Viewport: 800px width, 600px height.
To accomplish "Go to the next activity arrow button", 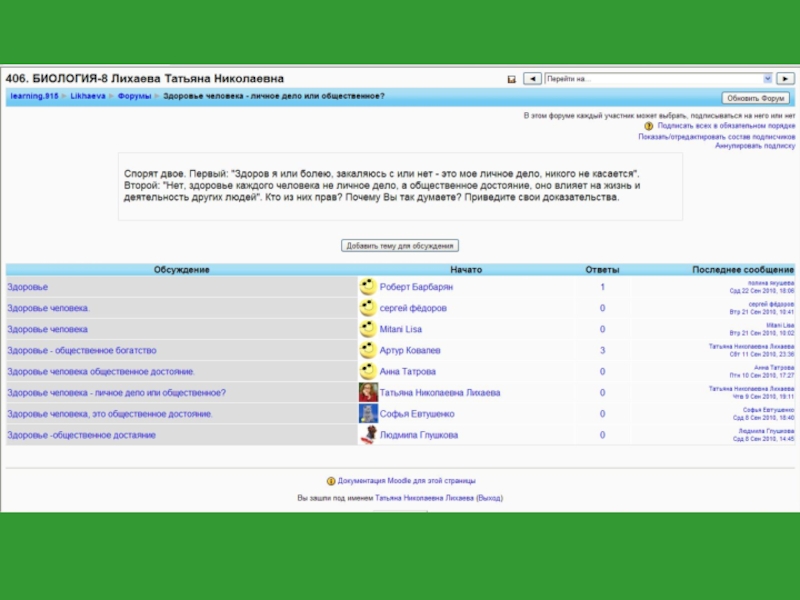I will (785, 79).
